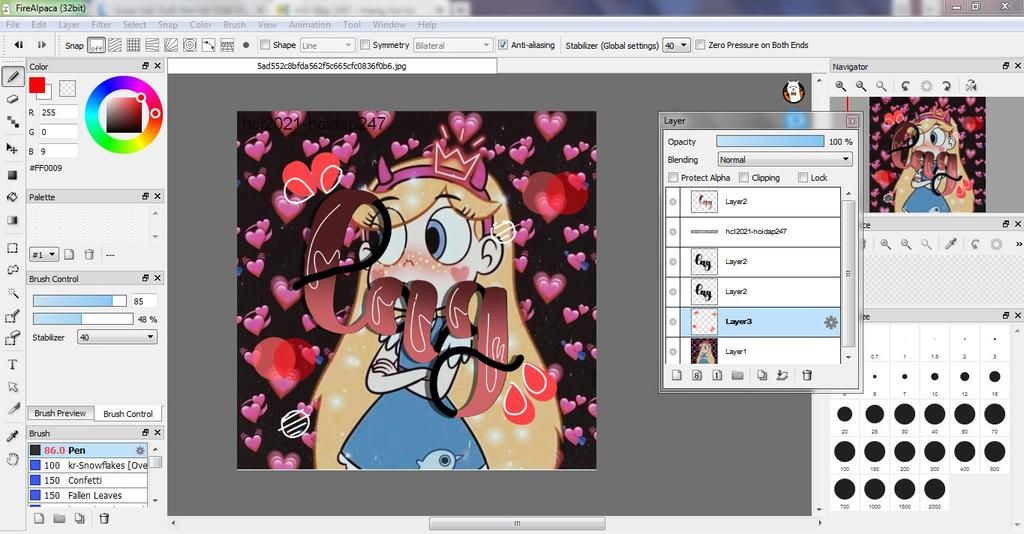The width and height of the screenshot is (1024, 534).
Task: Flip view with Navigator mirror icon
Action: 970,87
